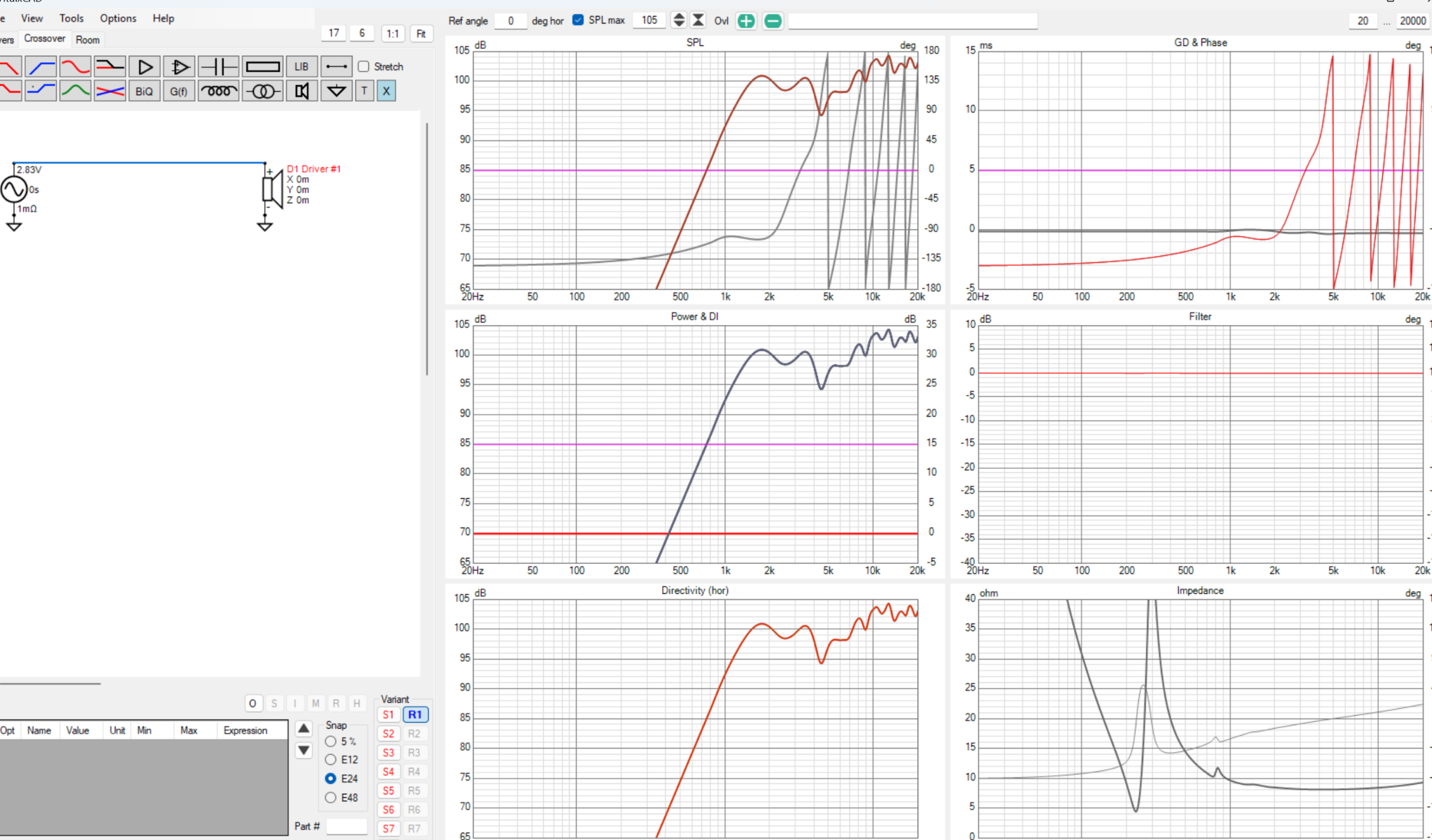
Task: Add a BiQ biquad block
Action: (x=145, y=91)
